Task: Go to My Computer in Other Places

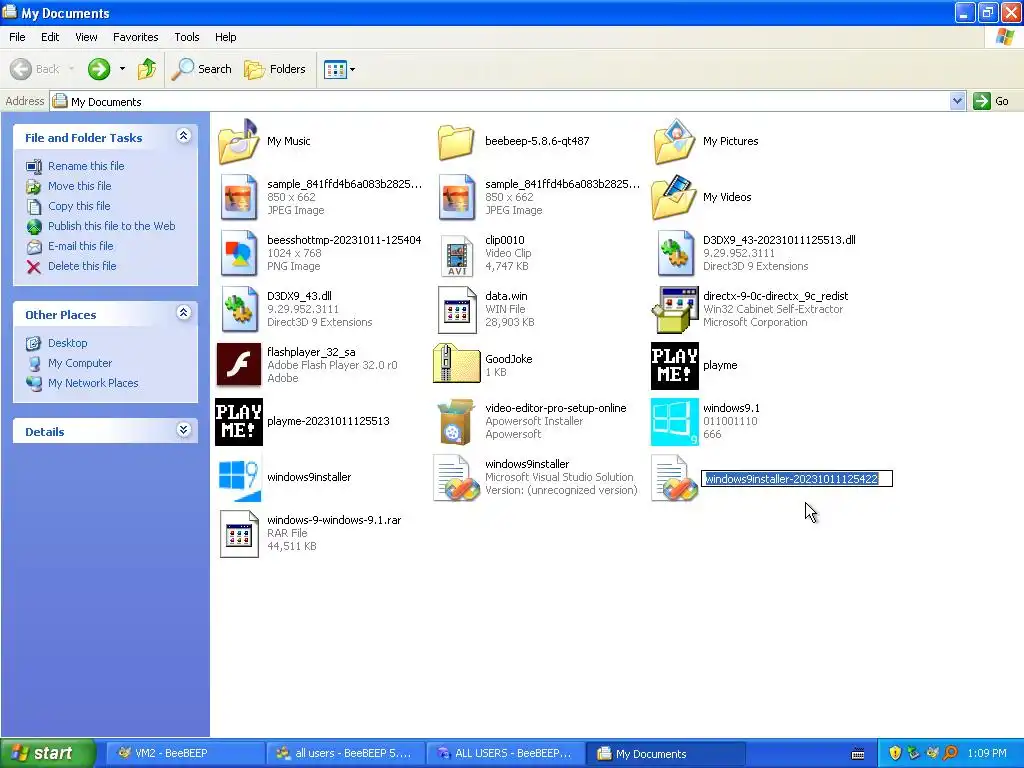Action: point(80,363)
